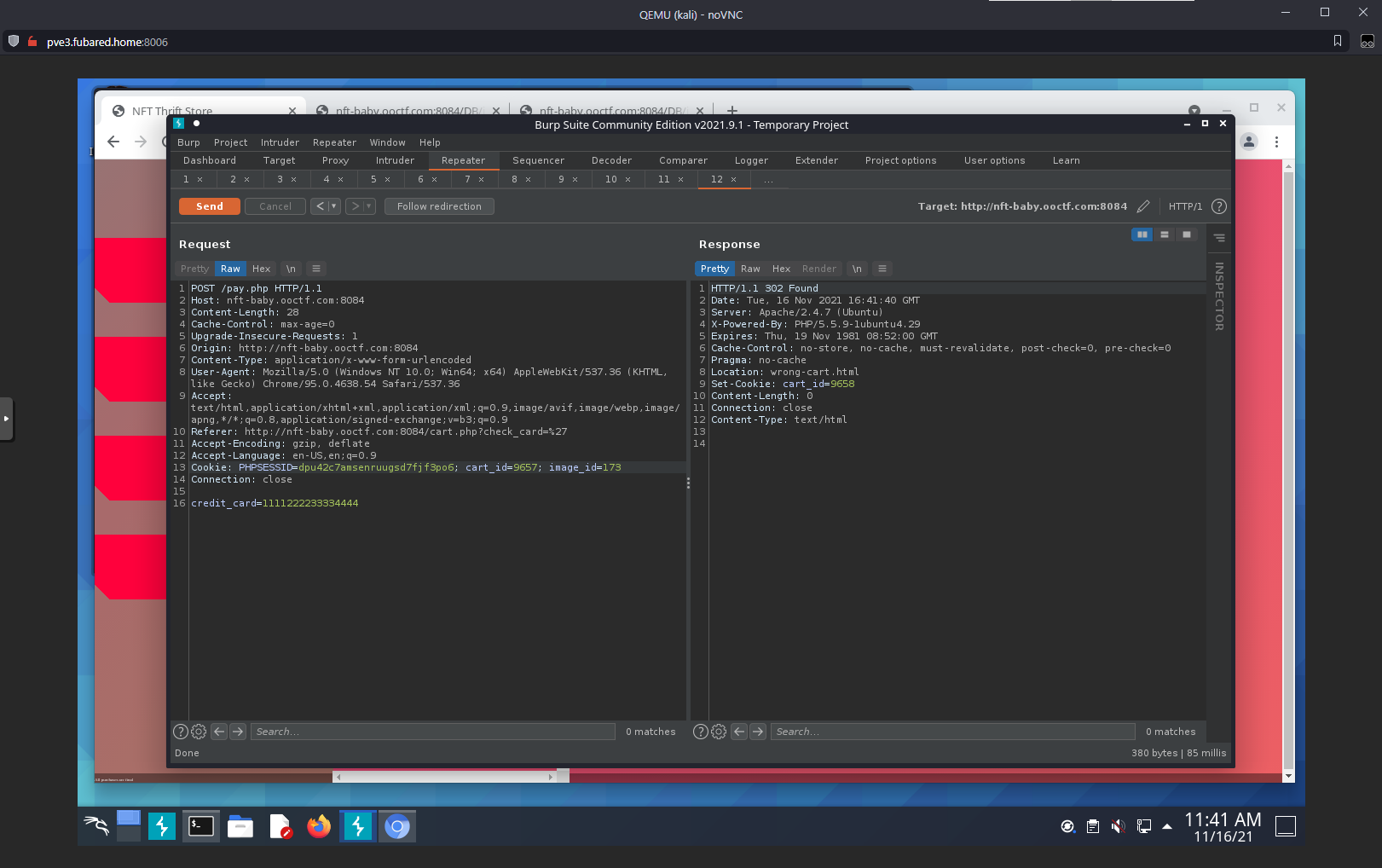Viewport: 1382px width, 868px height.
Task: Open Project options tab
Action: coord(900,160)
